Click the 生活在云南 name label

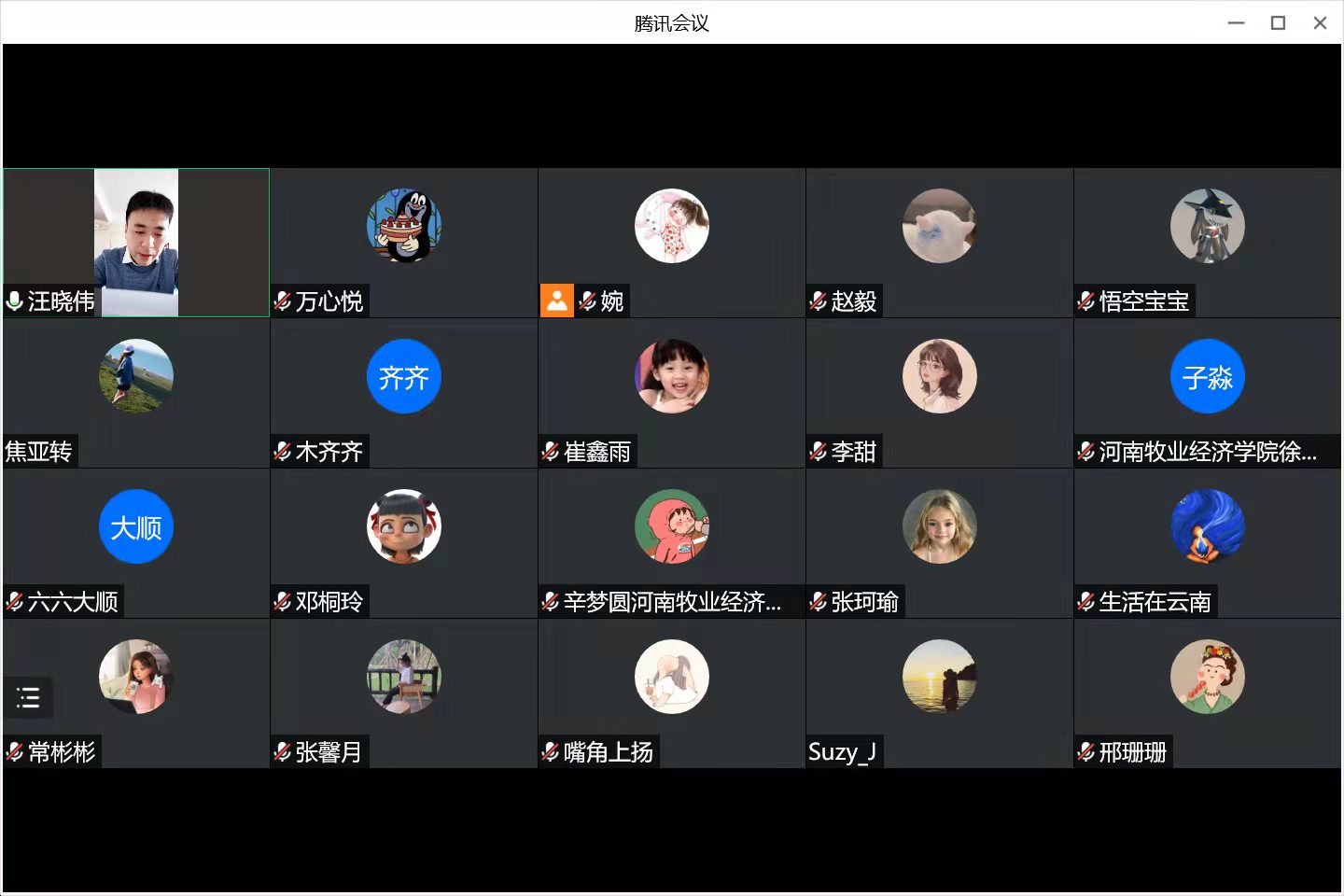coord(1155,602)
